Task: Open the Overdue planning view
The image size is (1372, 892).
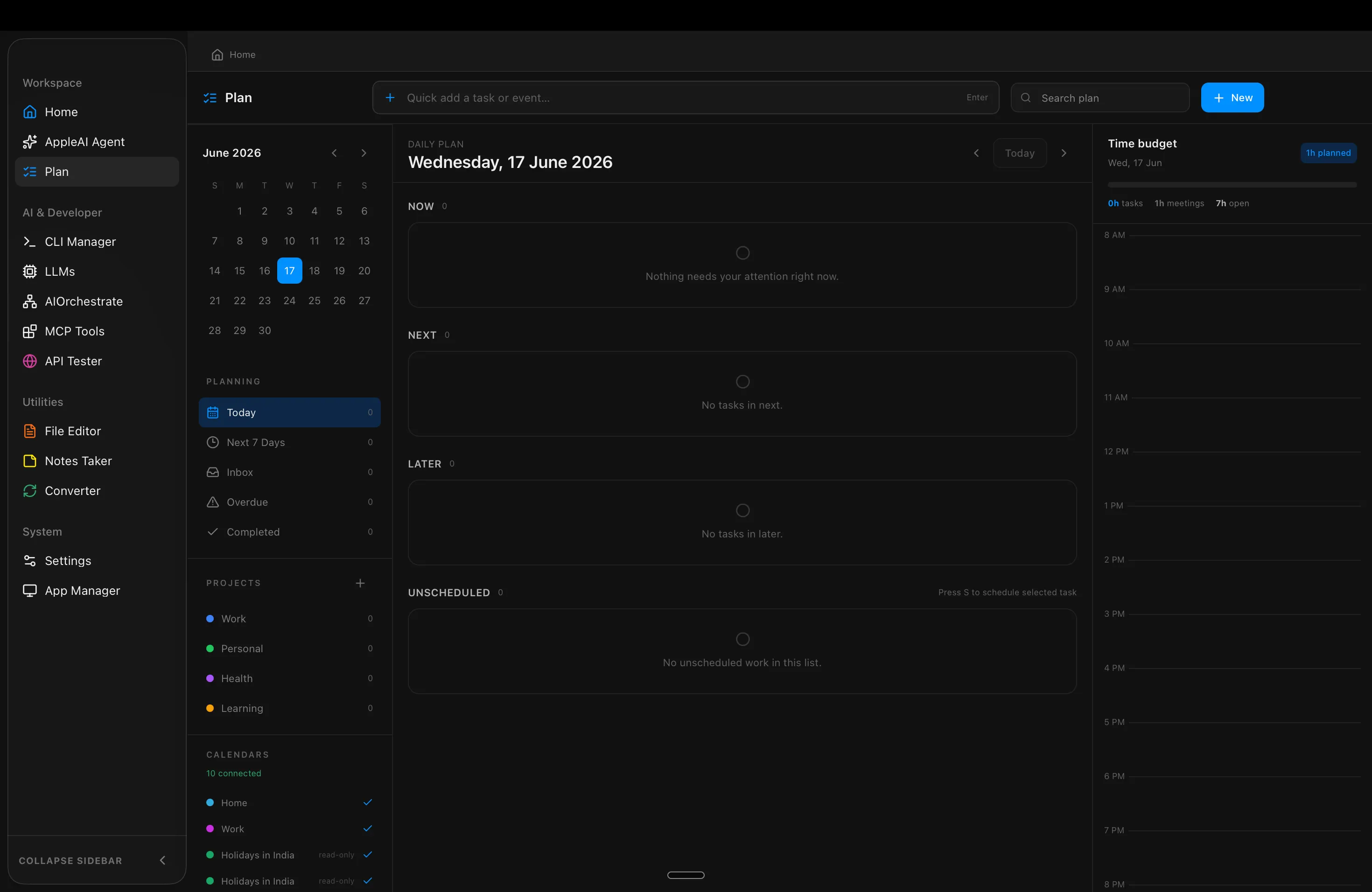Action: [289, 502]
